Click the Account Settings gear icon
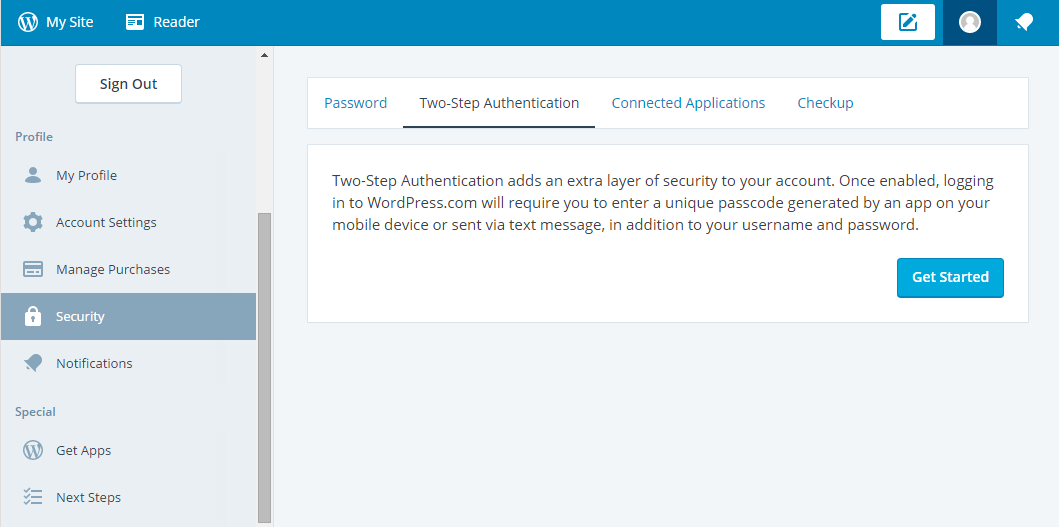1059x527 pixels. click(x=32, y=222)
